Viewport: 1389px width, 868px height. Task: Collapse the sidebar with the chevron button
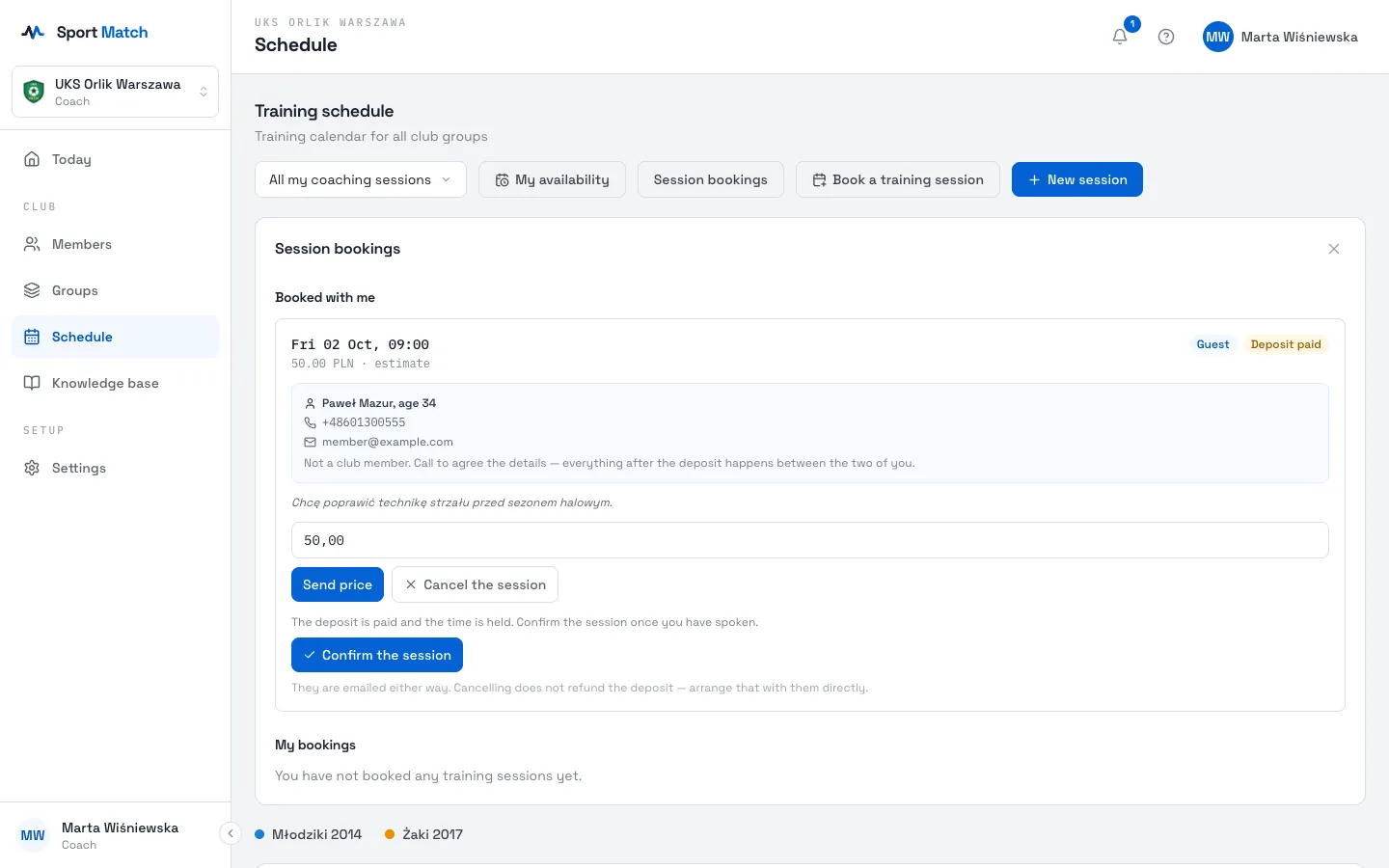(231, 833)
